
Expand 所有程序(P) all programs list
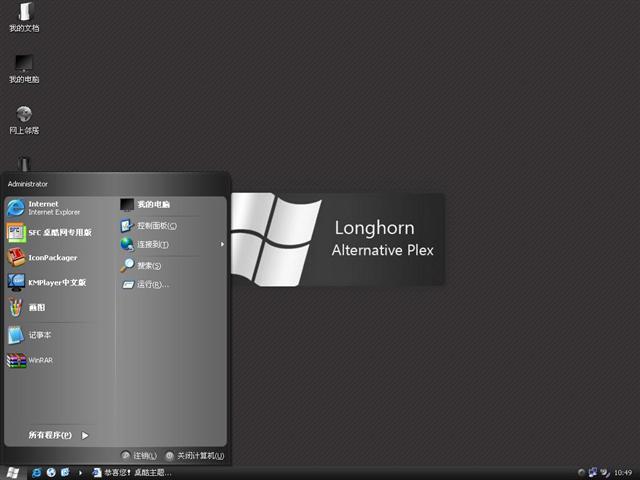58,436
